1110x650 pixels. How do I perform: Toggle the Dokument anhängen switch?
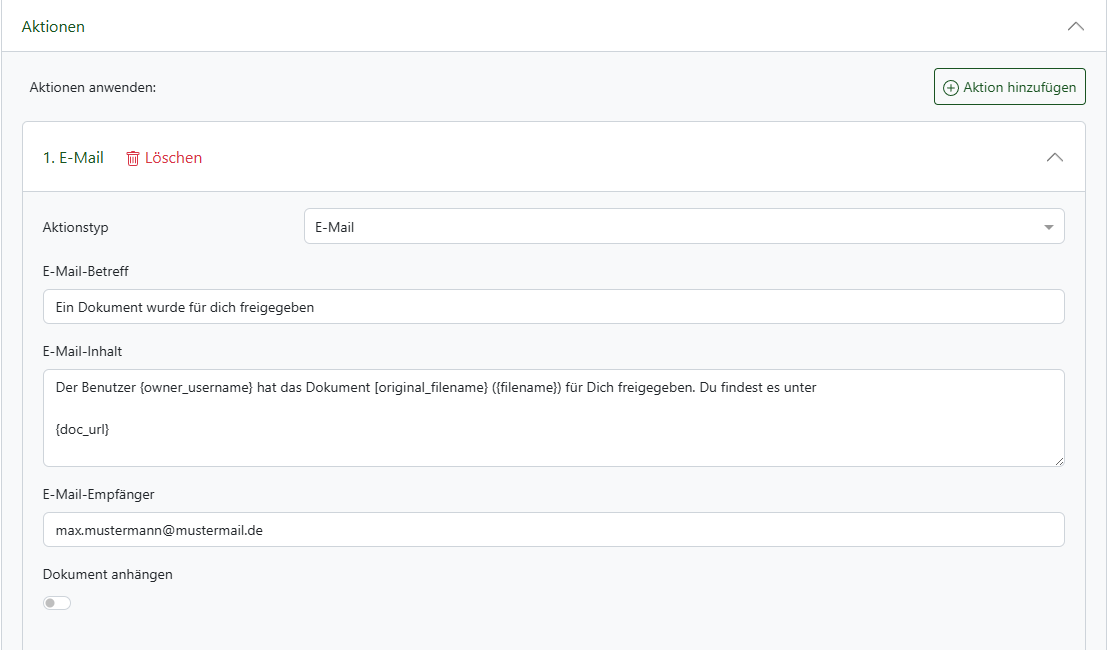[57, 603]
